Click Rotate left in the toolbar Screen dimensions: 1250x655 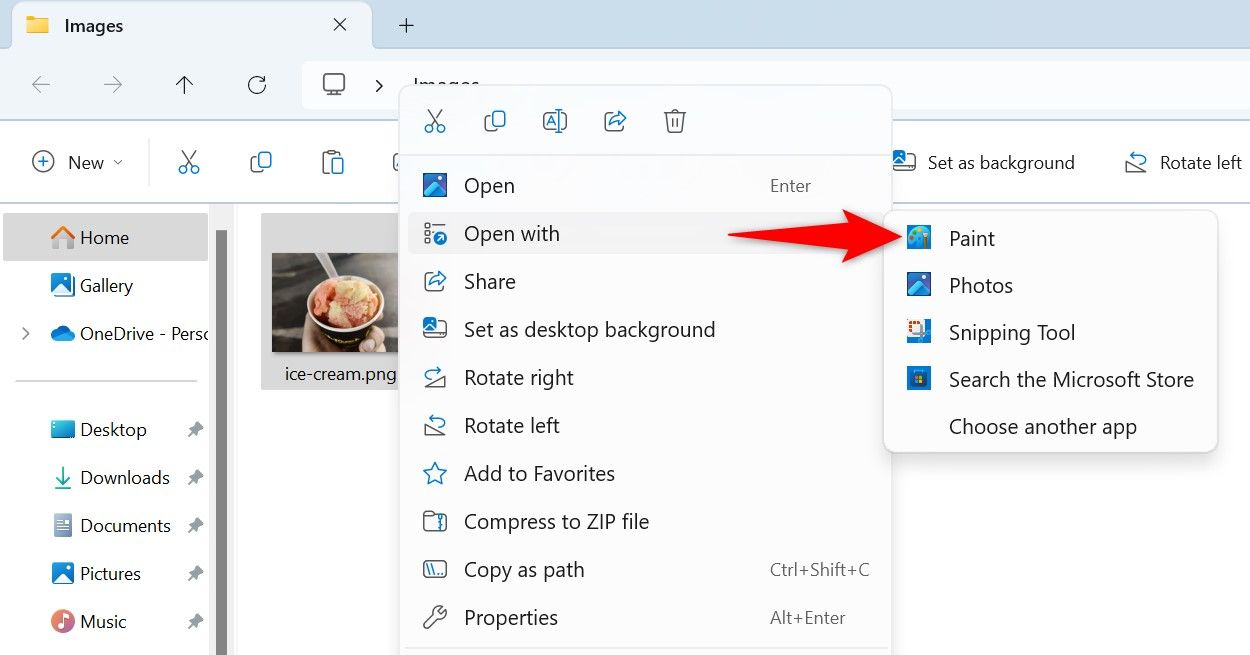click(x=1183, y=162)
